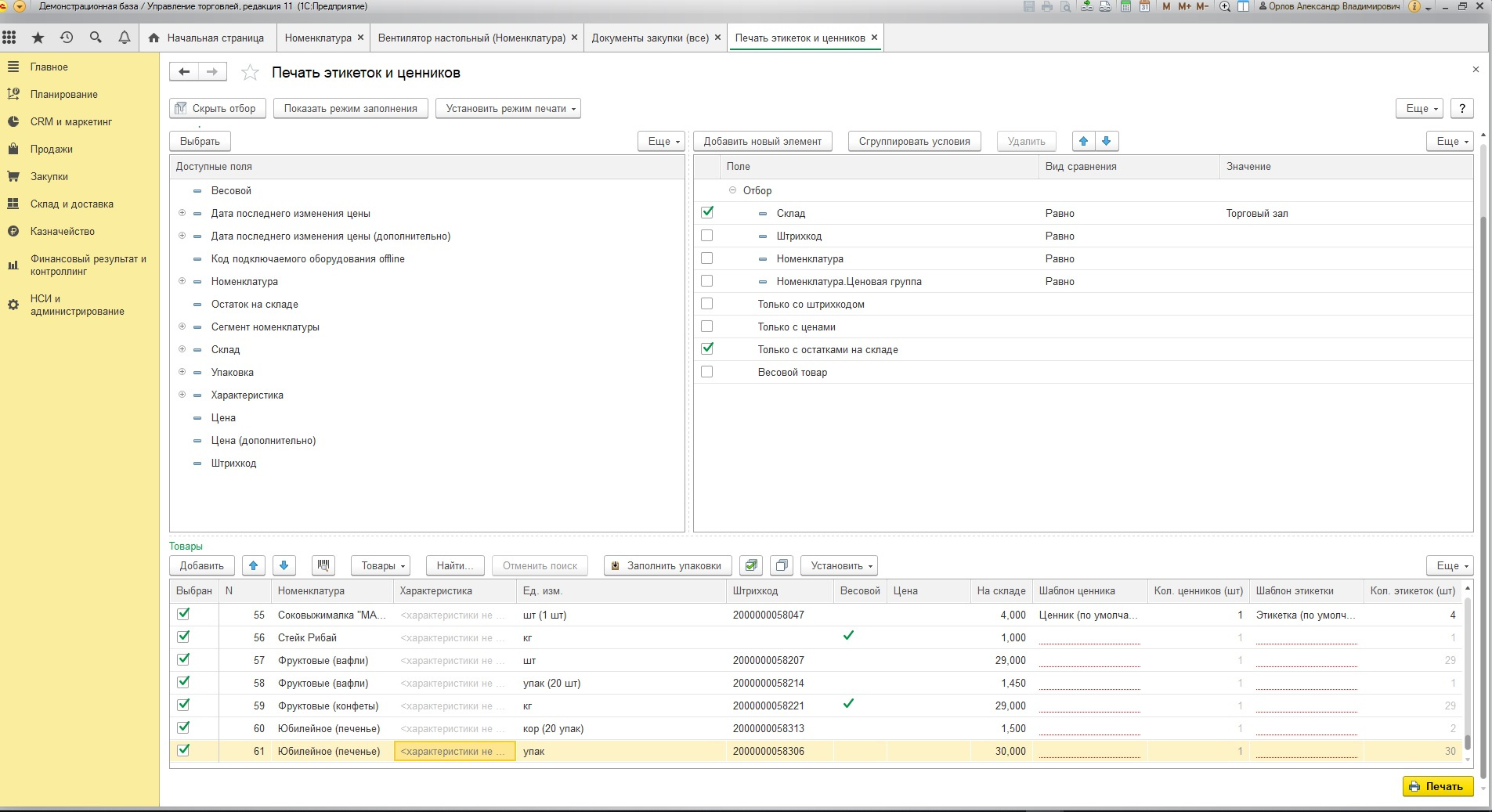The width and height of the screenshot is (1492, 812).
Task: Enable Номенклатура.Ценовая группа filter checkbox
Action: click(x=707, y=280)
